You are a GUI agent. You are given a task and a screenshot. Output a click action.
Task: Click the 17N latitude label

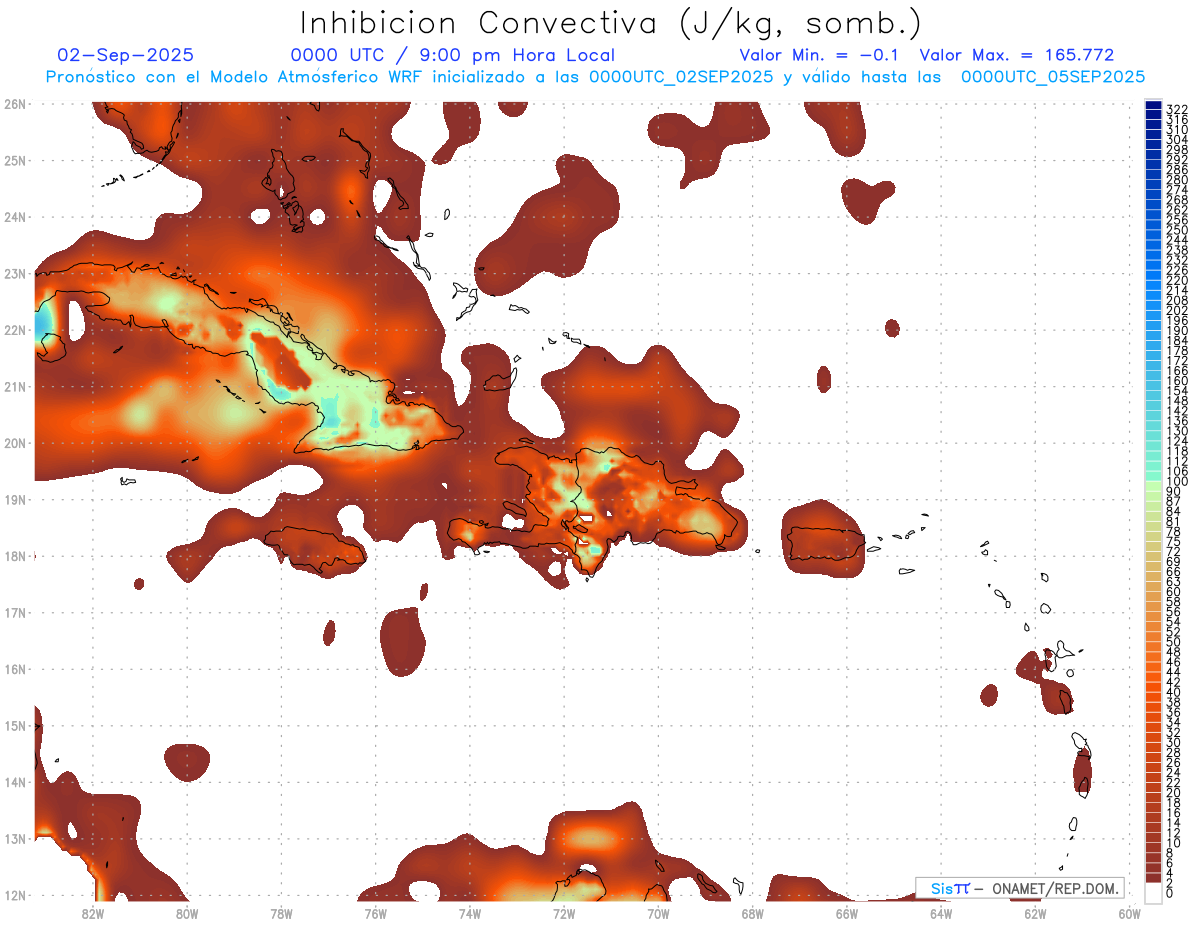click(x=15, y=612)
